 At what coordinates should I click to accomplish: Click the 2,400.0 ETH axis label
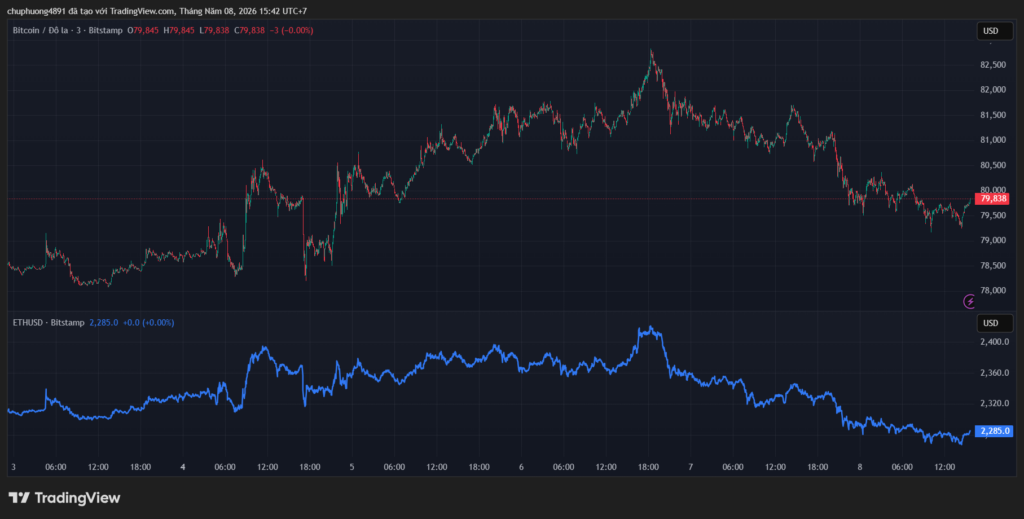pos(995,342)
